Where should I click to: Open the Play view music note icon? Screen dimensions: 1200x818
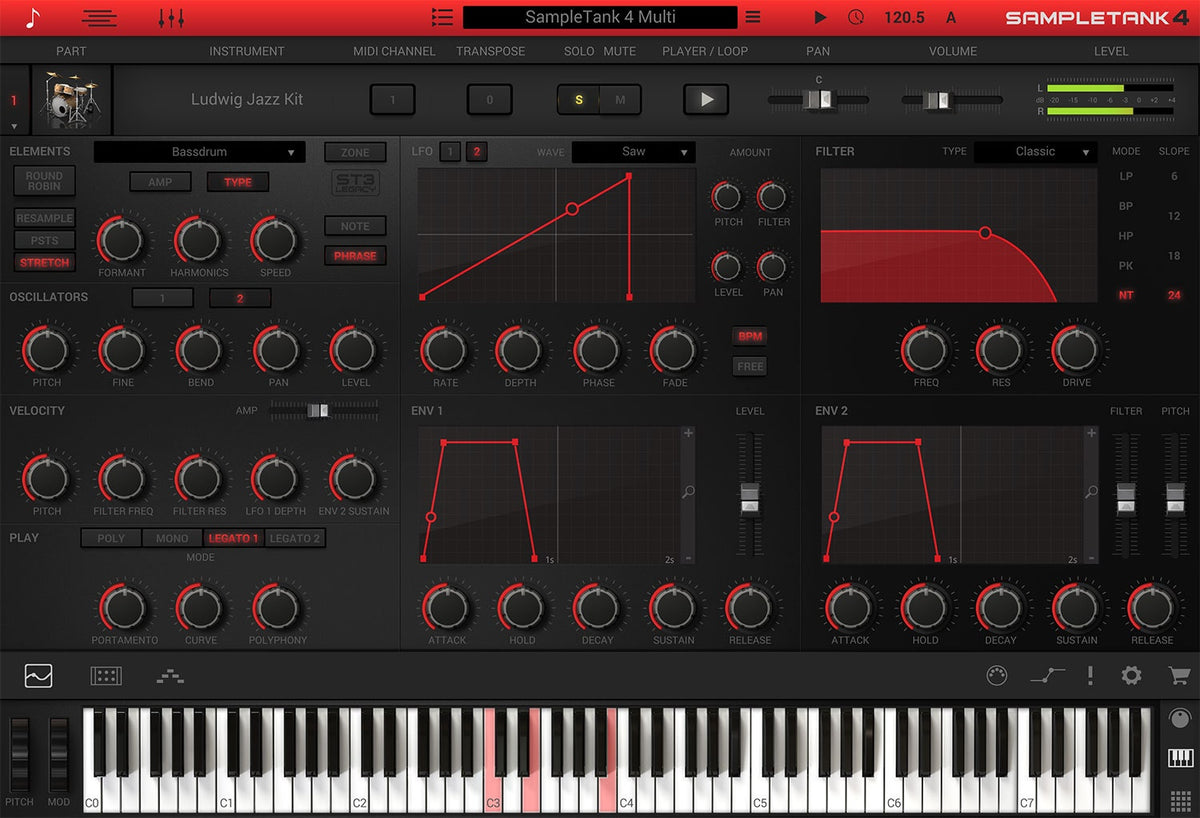34,17
